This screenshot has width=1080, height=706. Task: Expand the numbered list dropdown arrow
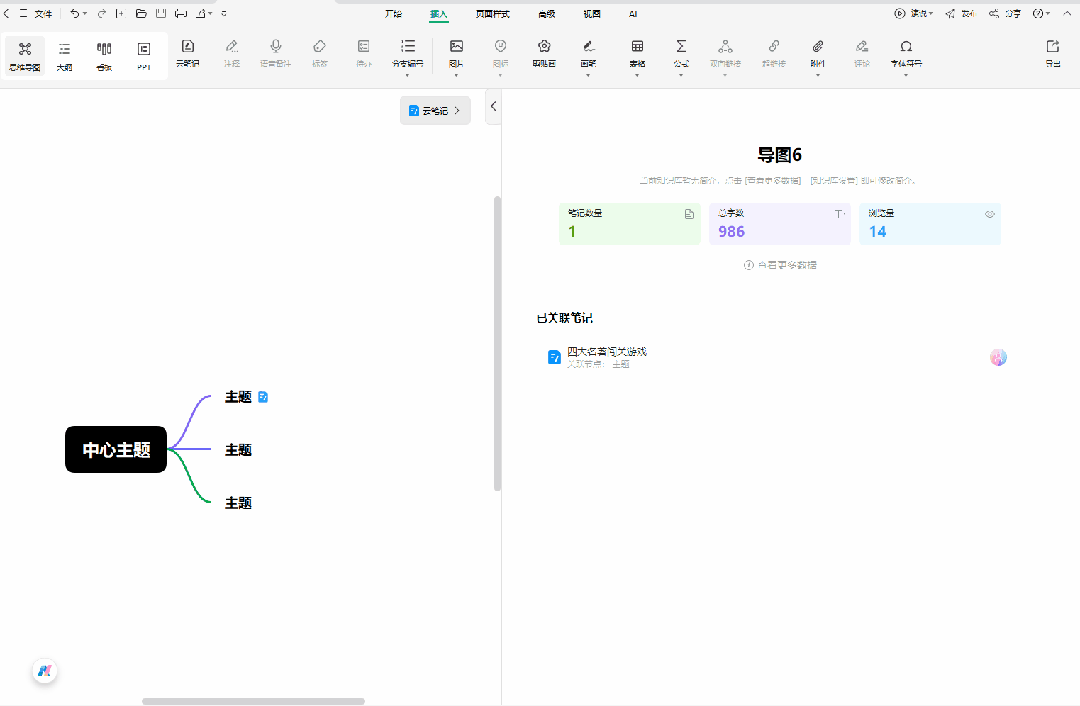coord(408,75)
